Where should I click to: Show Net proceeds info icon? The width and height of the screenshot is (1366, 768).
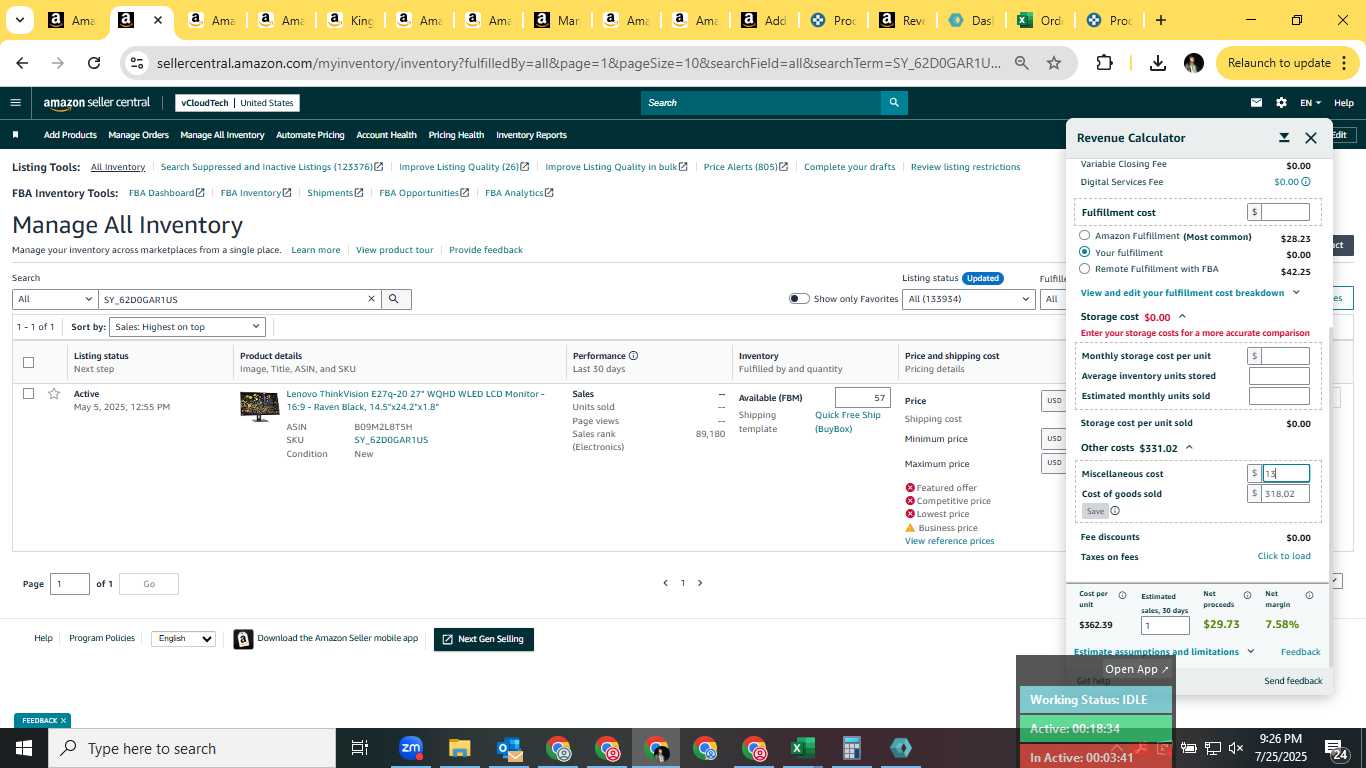coord(1247,596)
